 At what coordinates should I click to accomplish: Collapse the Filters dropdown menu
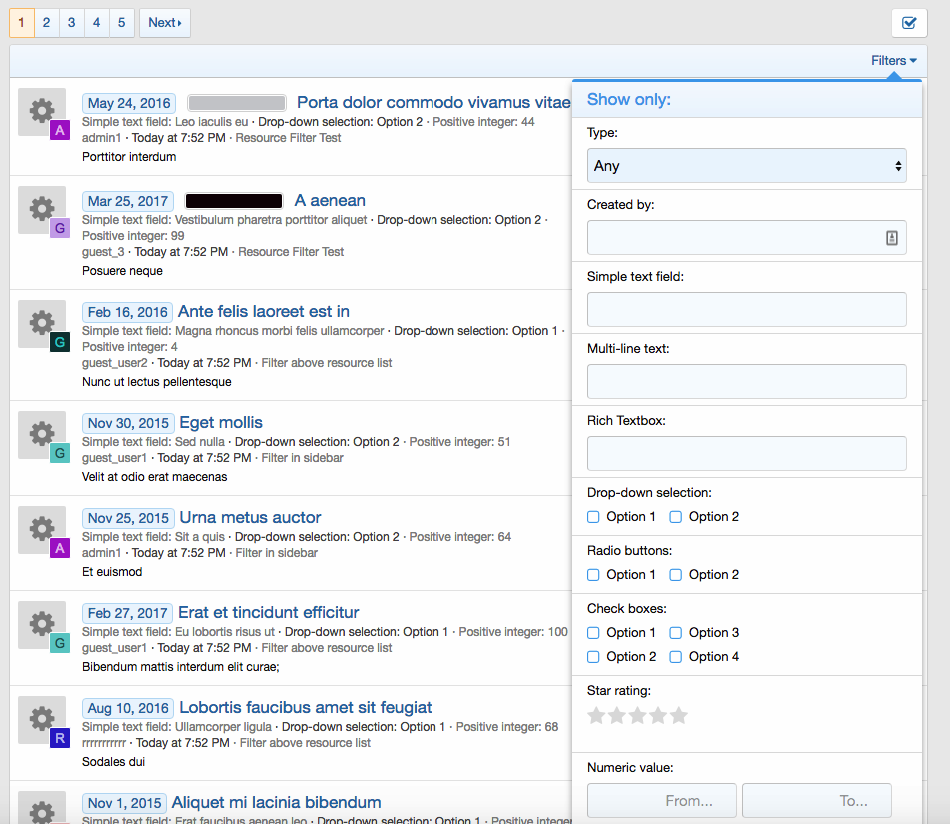893,61
